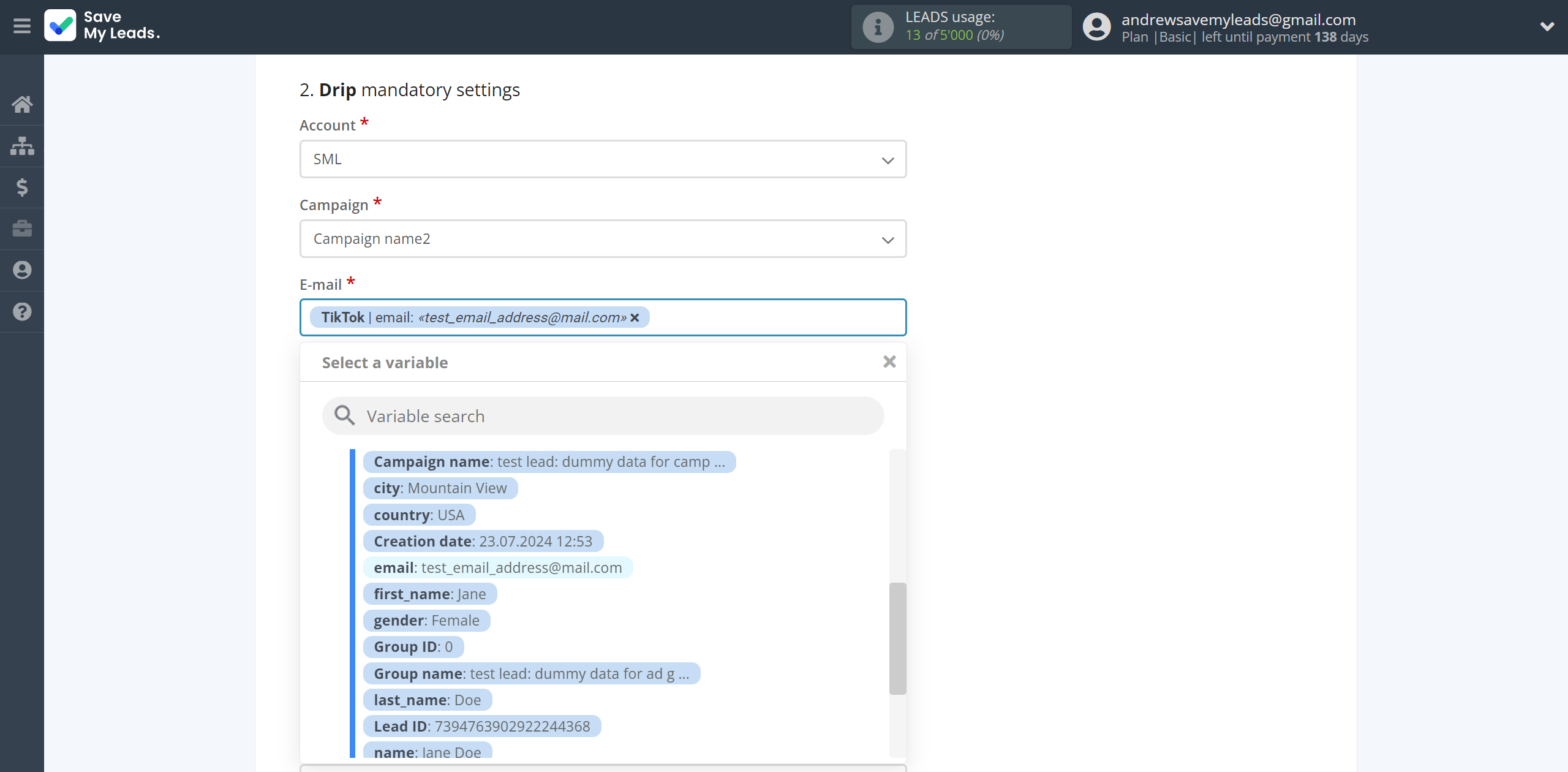Open profile icon in sidebar

pyautogui.click(x=22, y=270)
